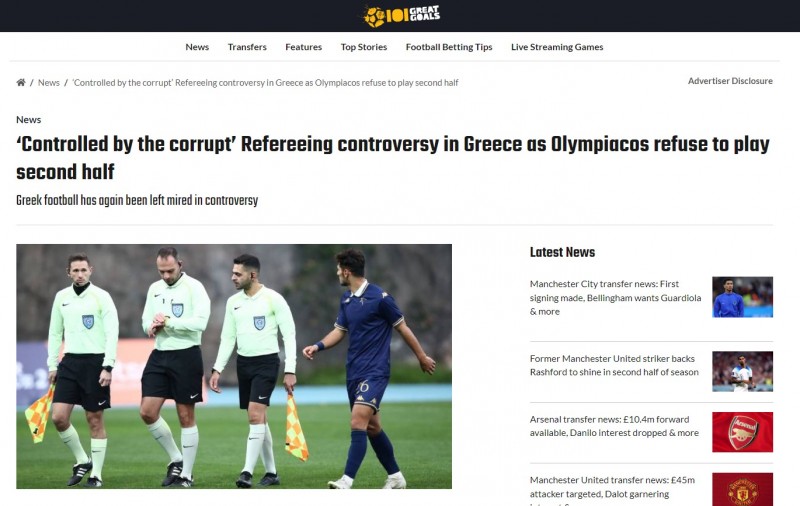Open the News navigation menu item

click(x=197, y=47)
